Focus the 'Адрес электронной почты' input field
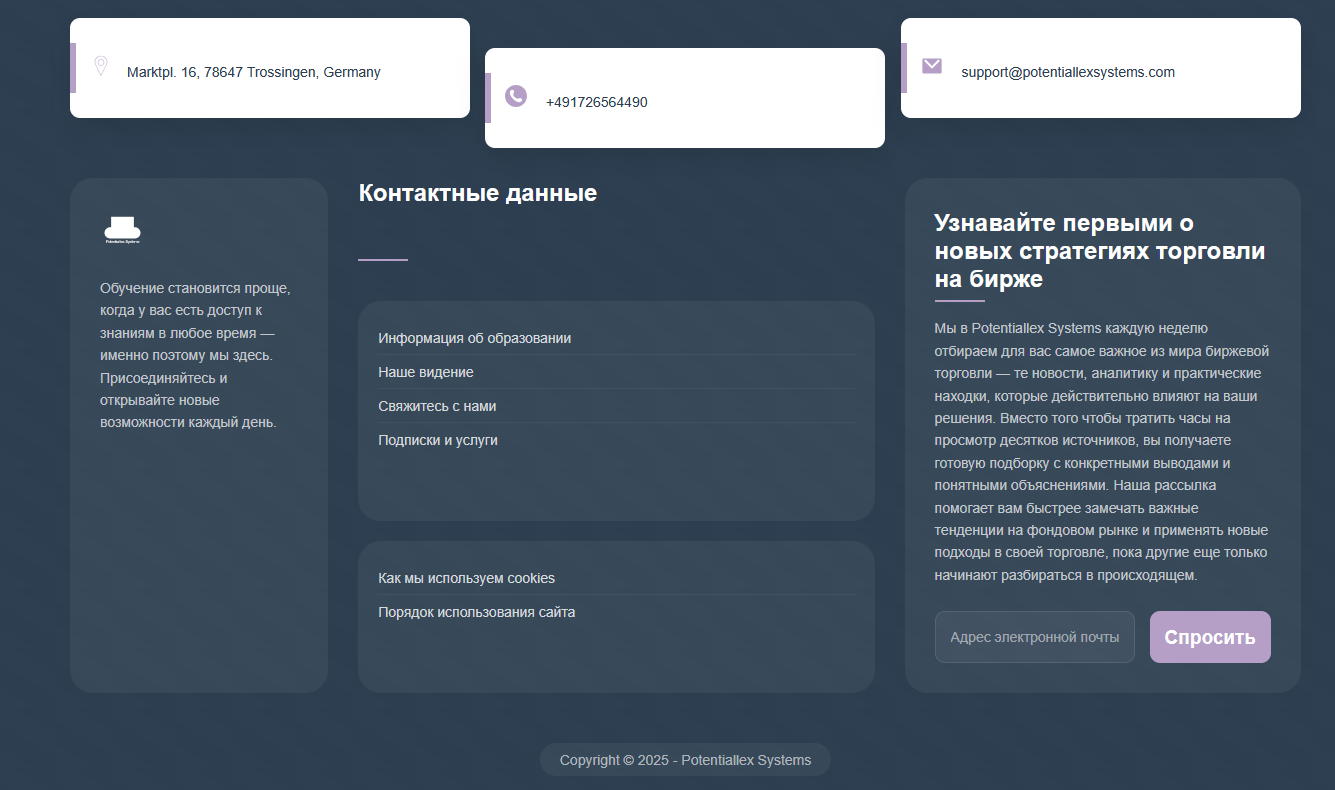This screenshot has height=790, width=1335. (x=1034, y=637)
